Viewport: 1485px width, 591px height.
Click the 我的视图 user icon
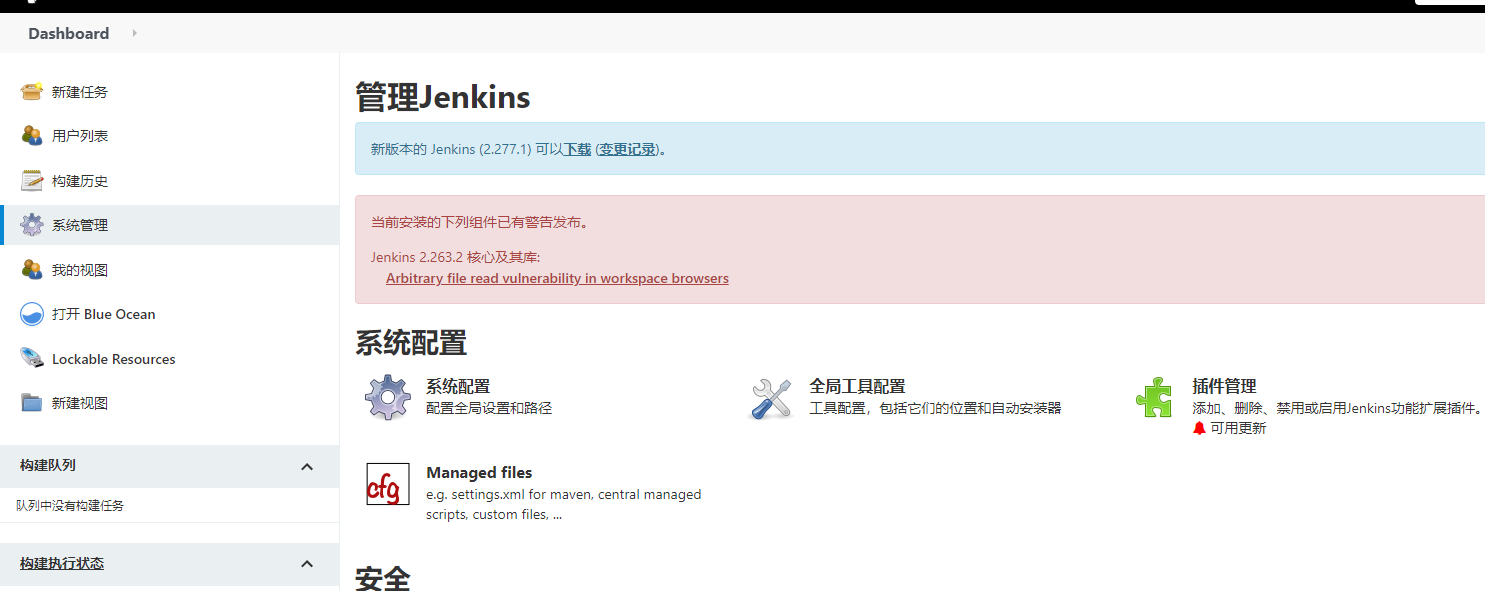coord(32,270)
